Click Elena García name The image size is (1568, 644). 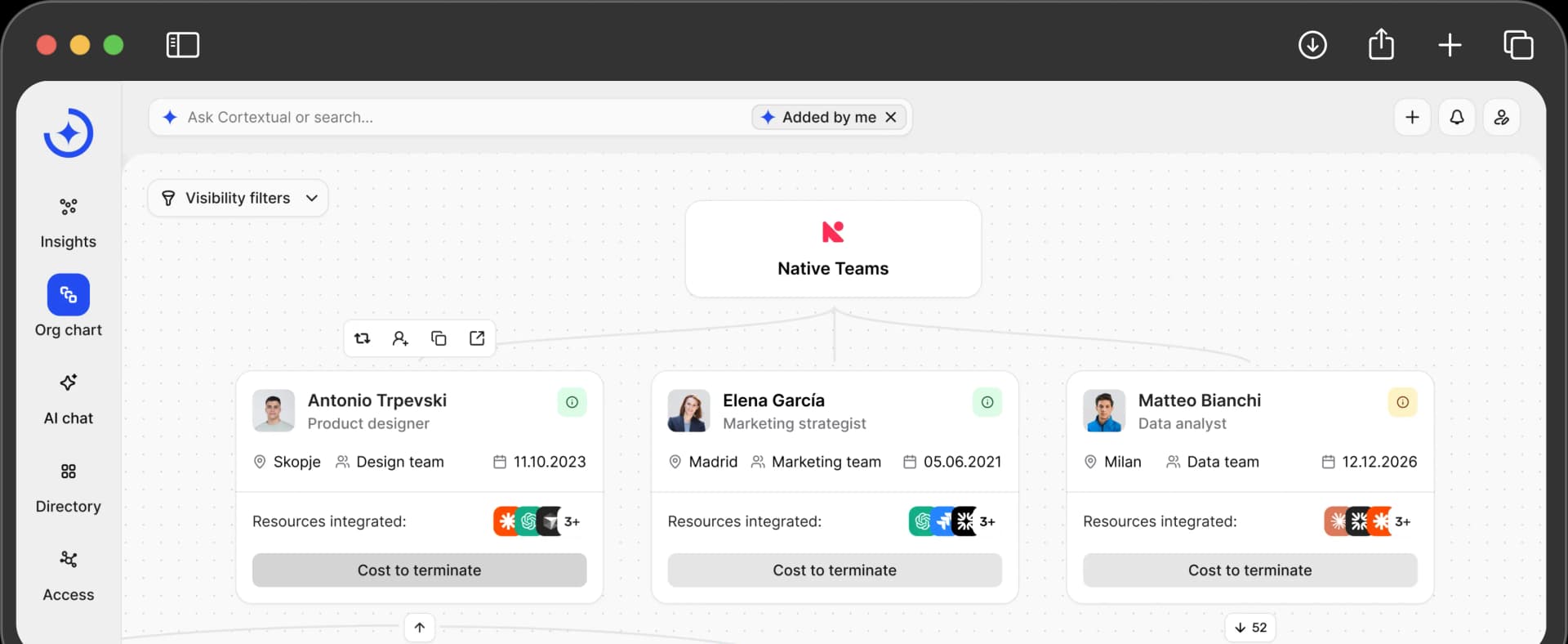(x=773, y=400)
